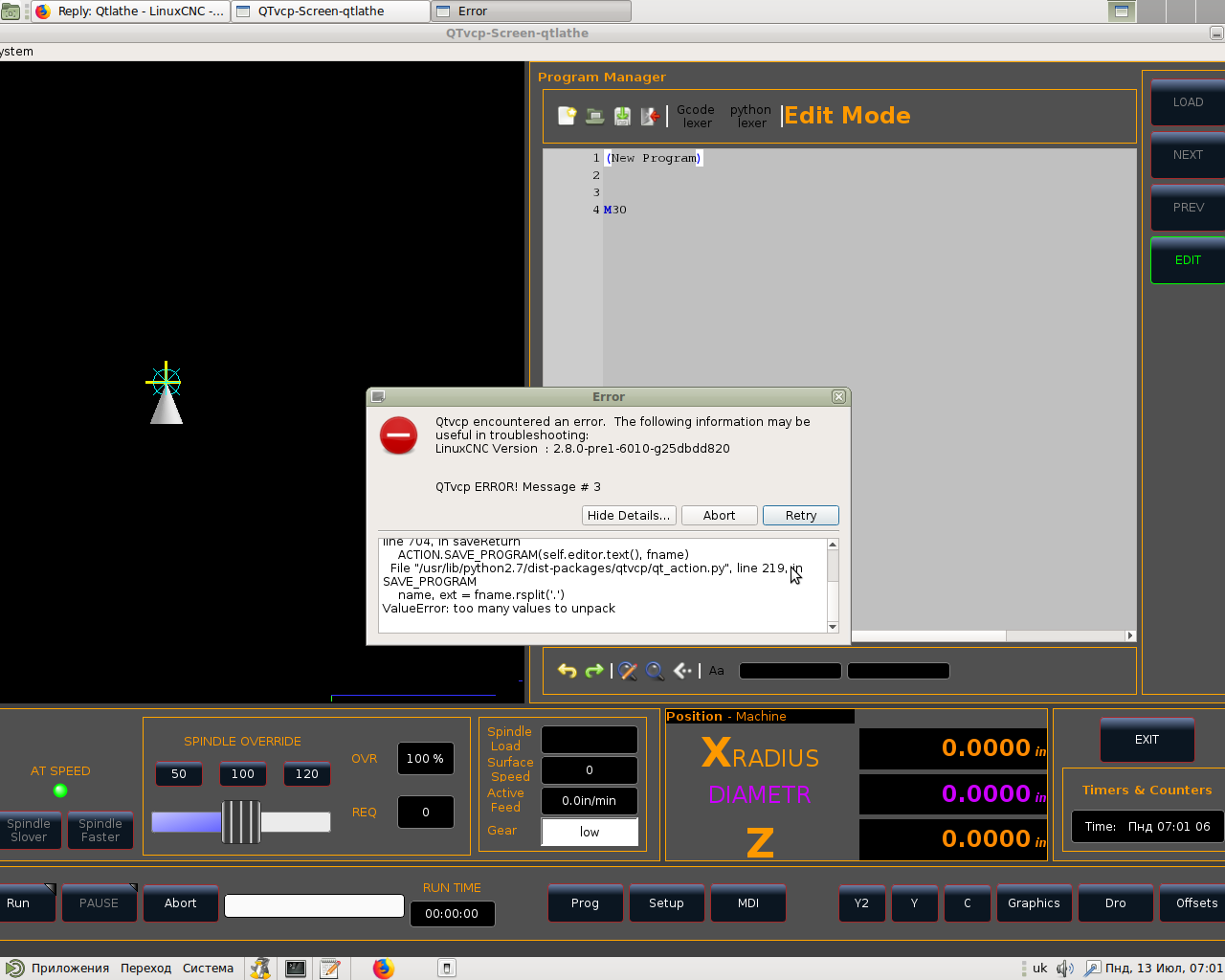Focus the search text field in editor

(x=791, y=671)
